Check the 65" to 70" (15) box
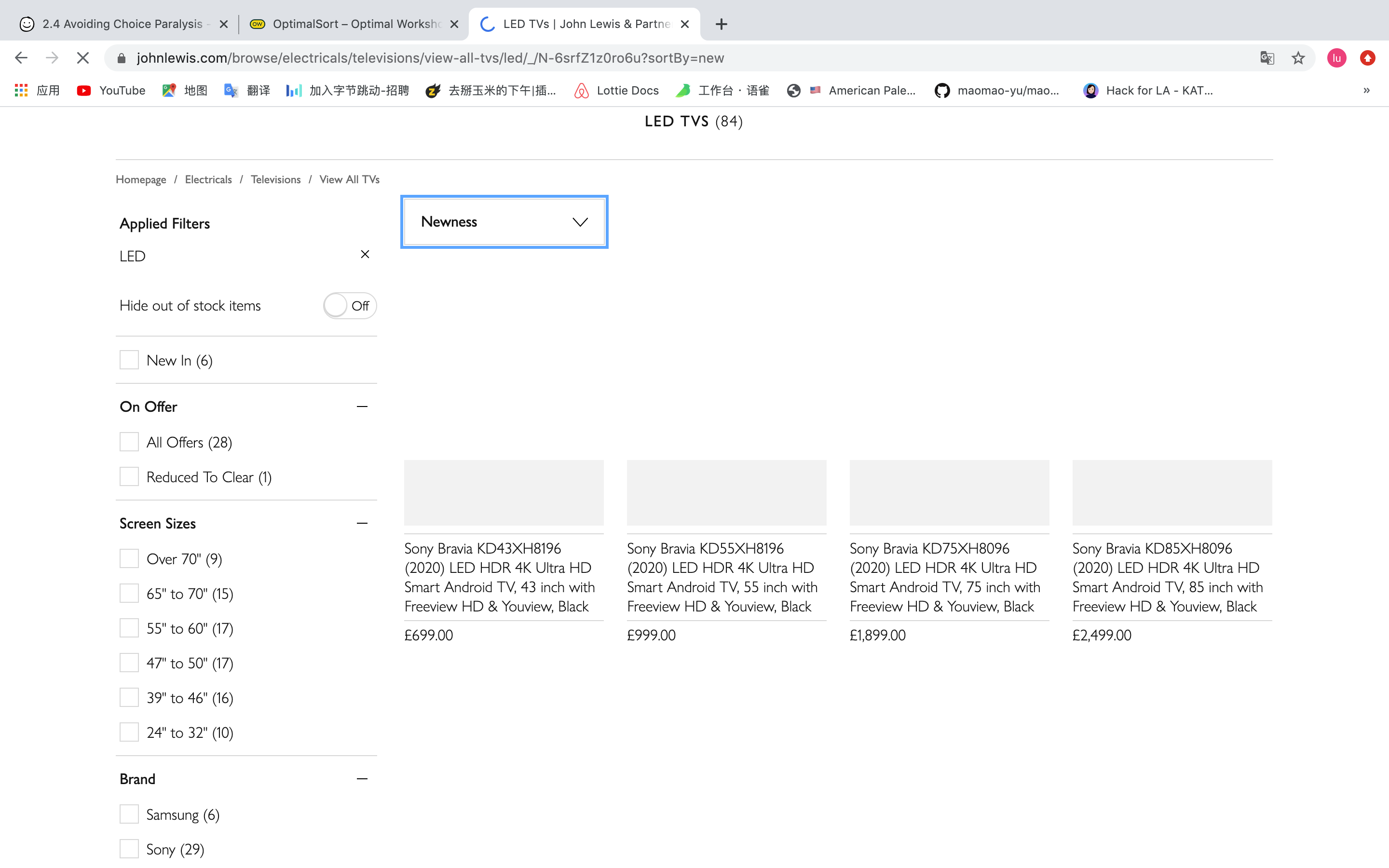The width and height of the screenshot is (1389, 868). 129,593
